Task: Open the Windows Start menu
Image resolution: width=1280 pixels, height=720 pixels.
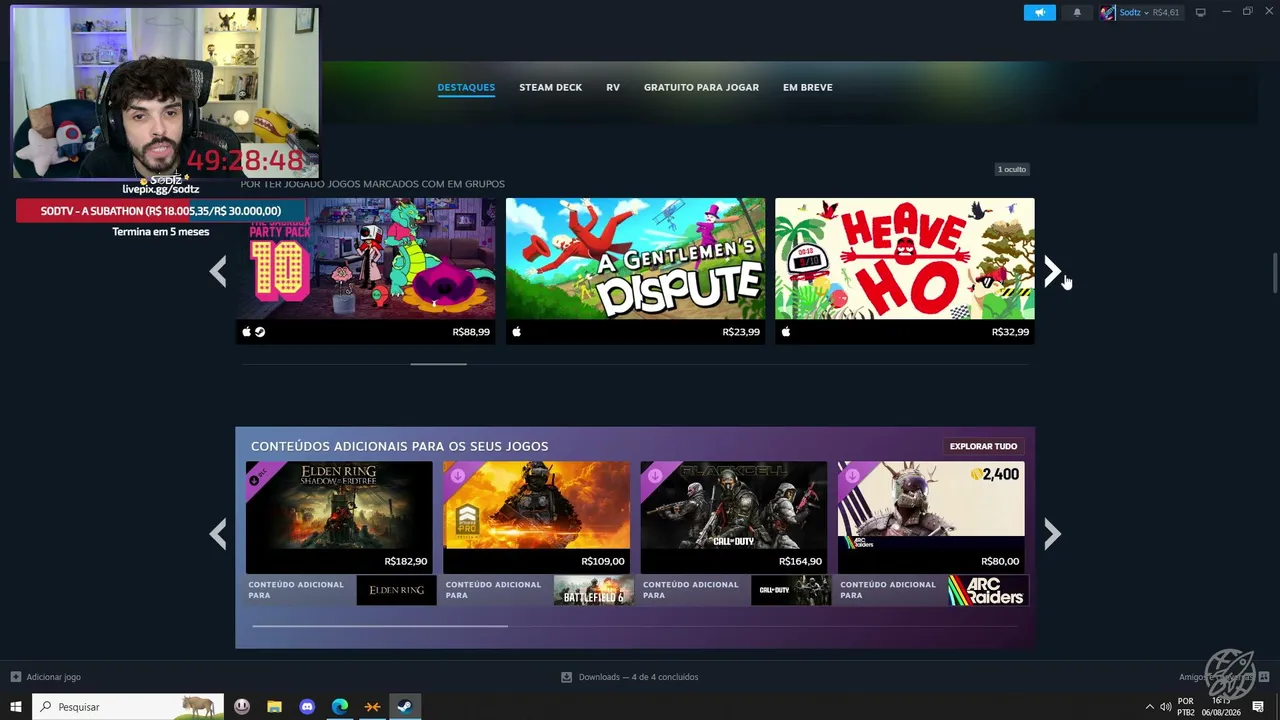Action: click(16, 707)
